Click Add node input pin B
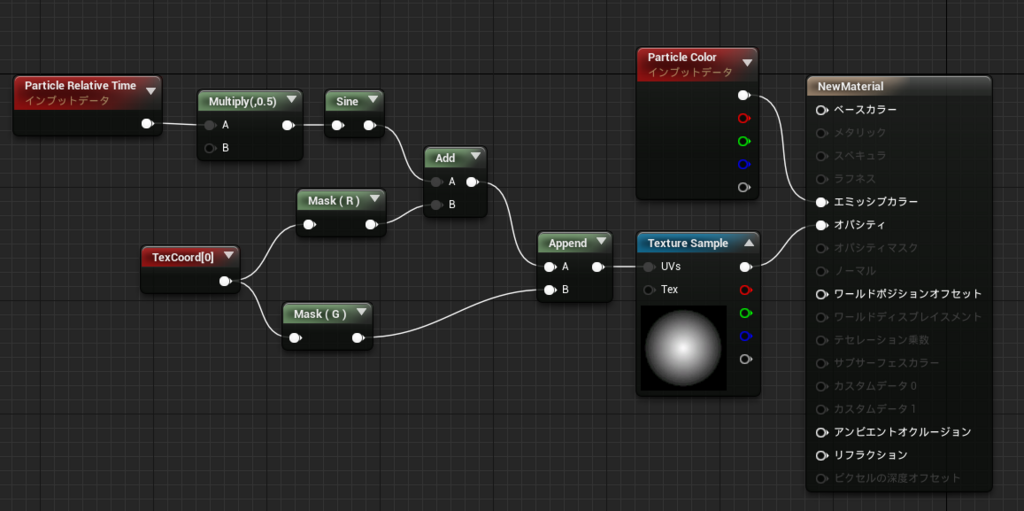Screen dimensions: 1024x511 [x=436, y=205]
